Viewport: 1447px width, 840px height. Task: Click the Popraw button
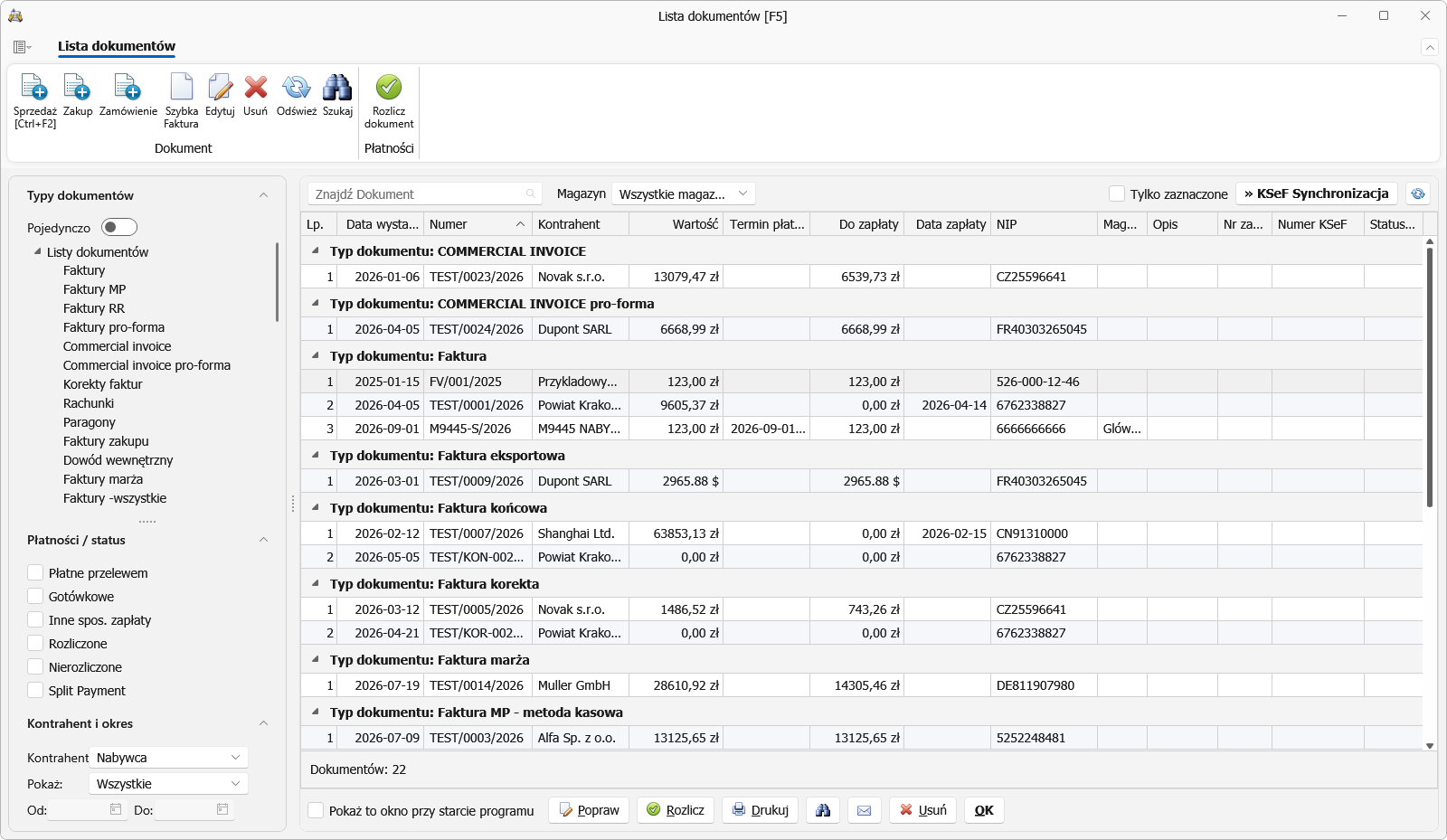[x=590, y=810]
